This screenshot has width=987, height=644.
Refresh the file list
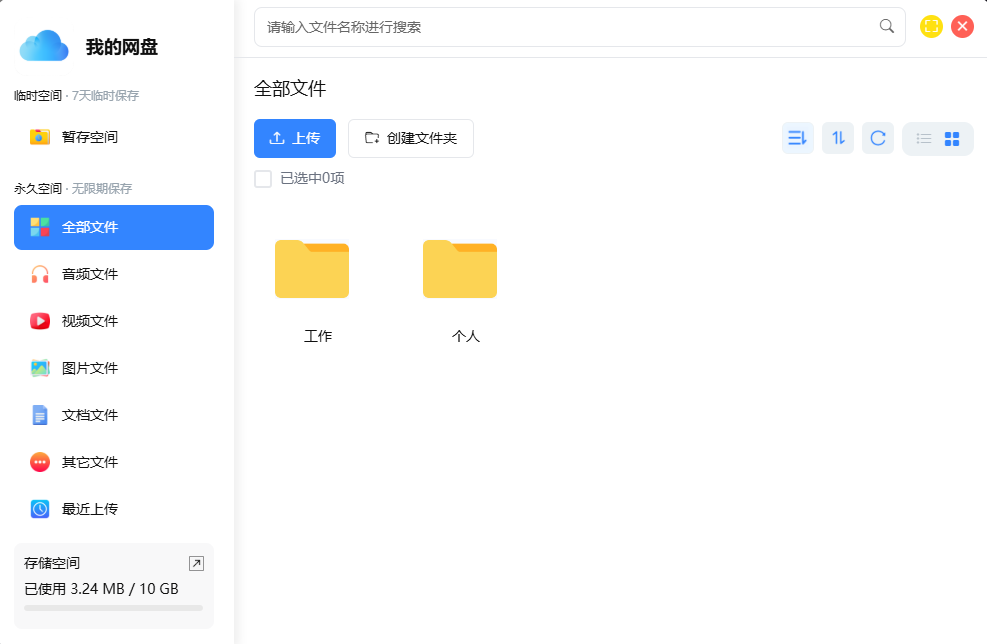pos(878,138)
